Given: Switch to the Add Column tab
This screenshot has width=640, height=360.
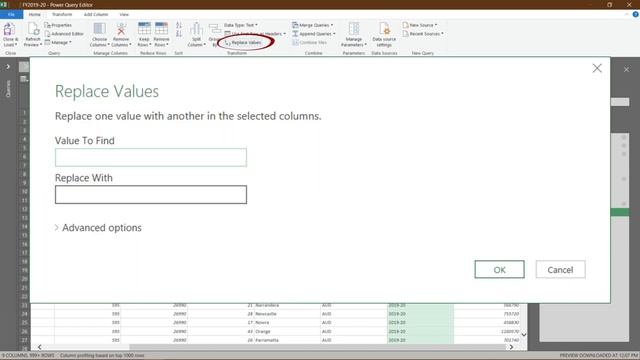Looking at the screenshot, I should click(x=96, y=14).
